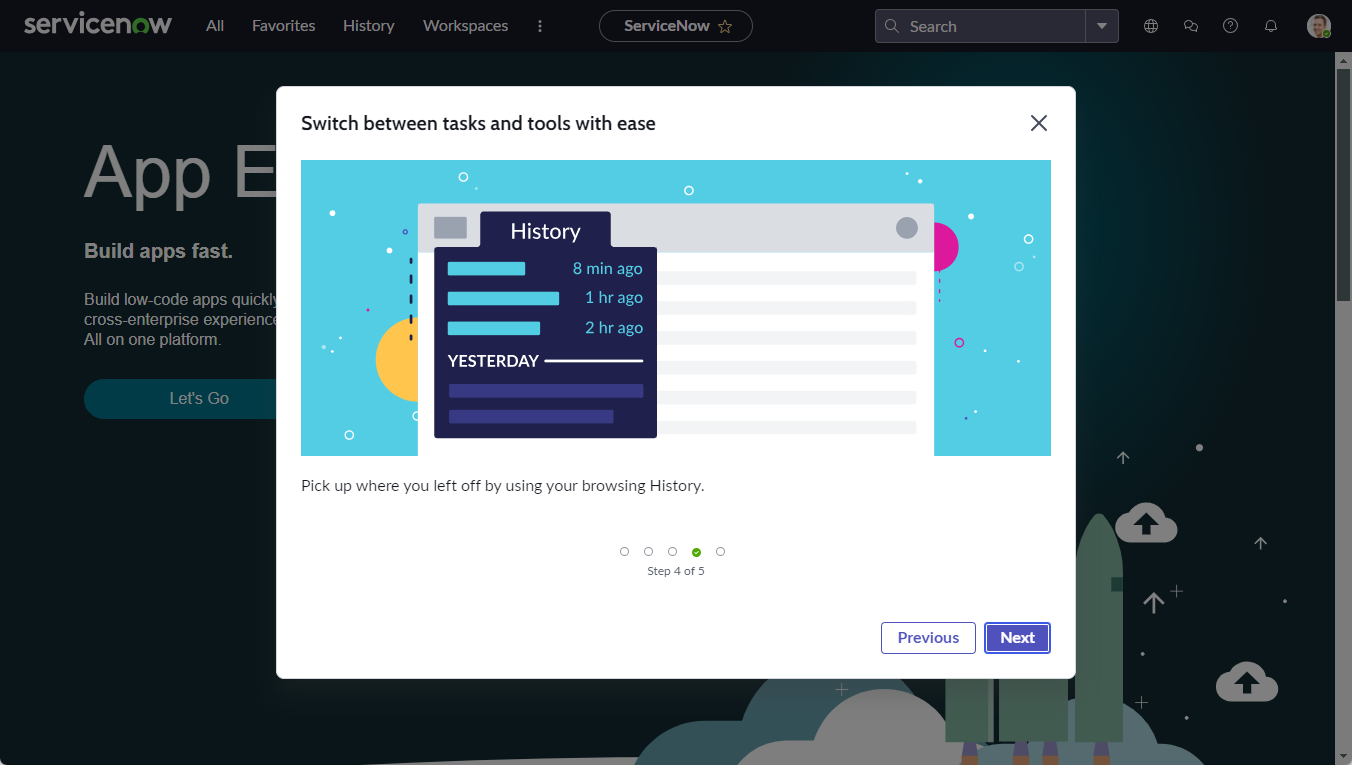Open the Workspaces menu
1352x765 pixels.
465,26
